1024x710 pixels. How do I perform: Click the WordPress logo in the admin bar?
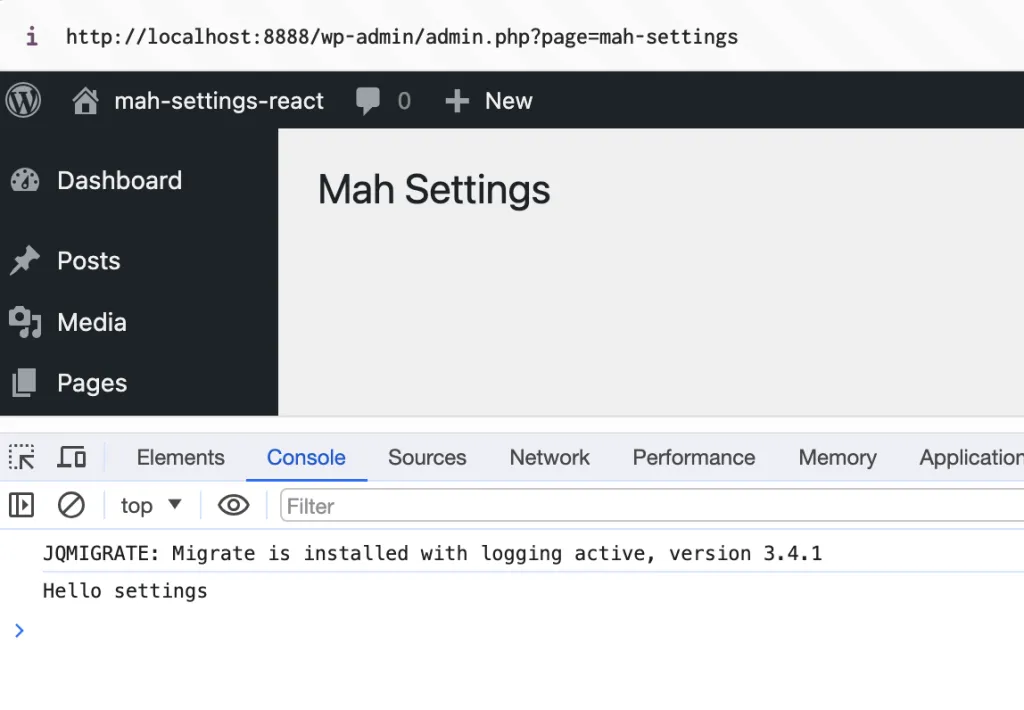[22, 100]
